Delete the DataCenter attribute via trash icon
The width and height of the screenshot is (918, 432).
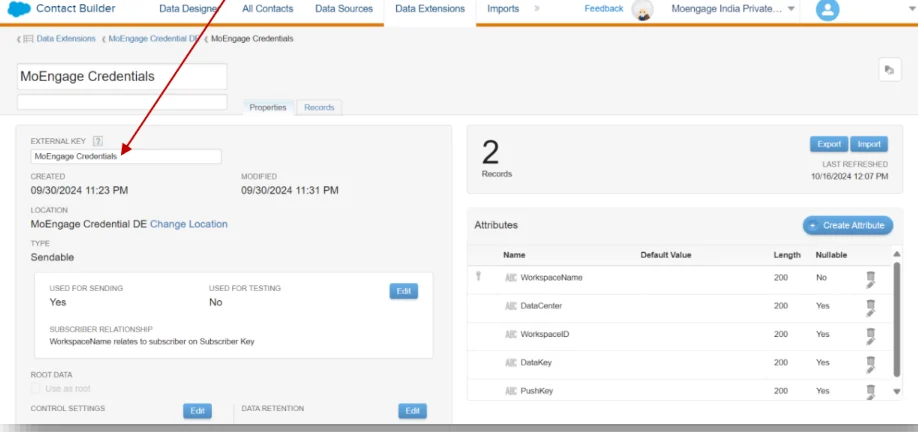pos(871,304)
